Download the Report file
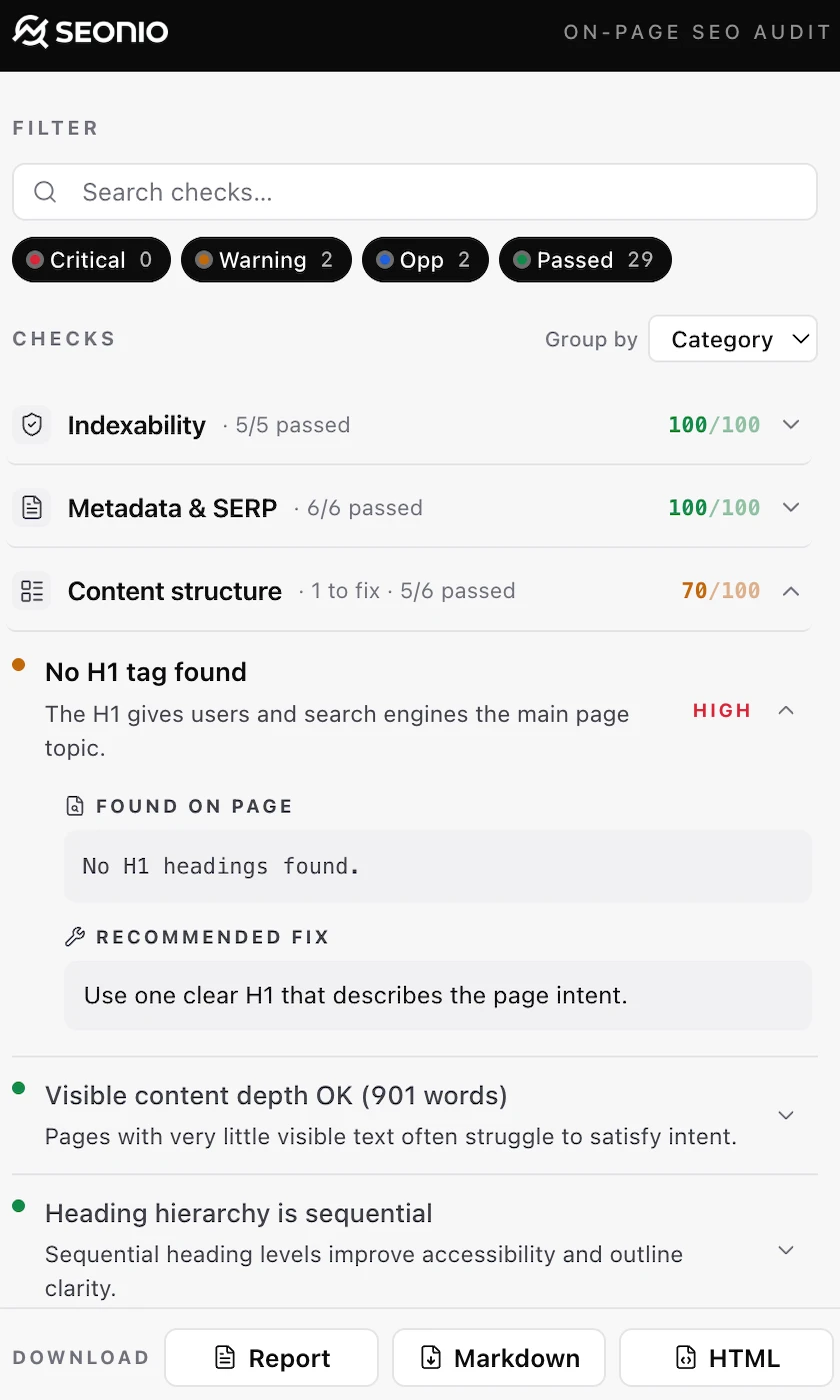Image resolution: width=840 pixels, height=1400 pixels. pyautogui.click(x=272, y=1358)
